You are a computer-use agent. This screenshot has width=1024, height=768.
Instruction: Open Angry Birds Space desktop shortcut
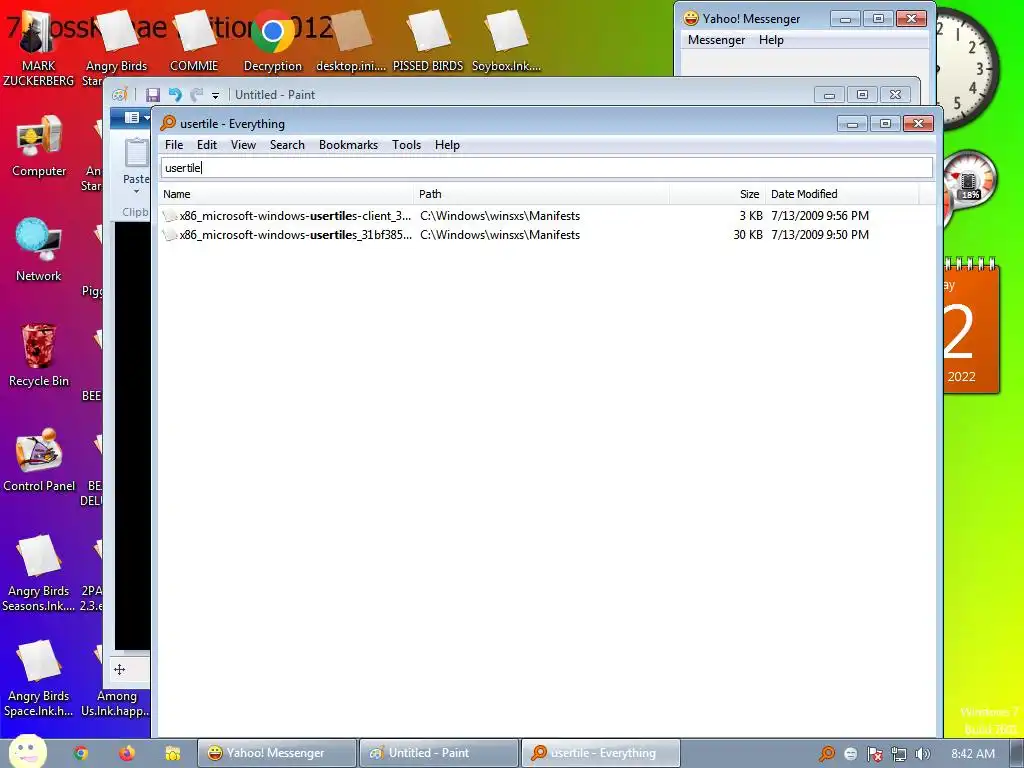[39, 679]
